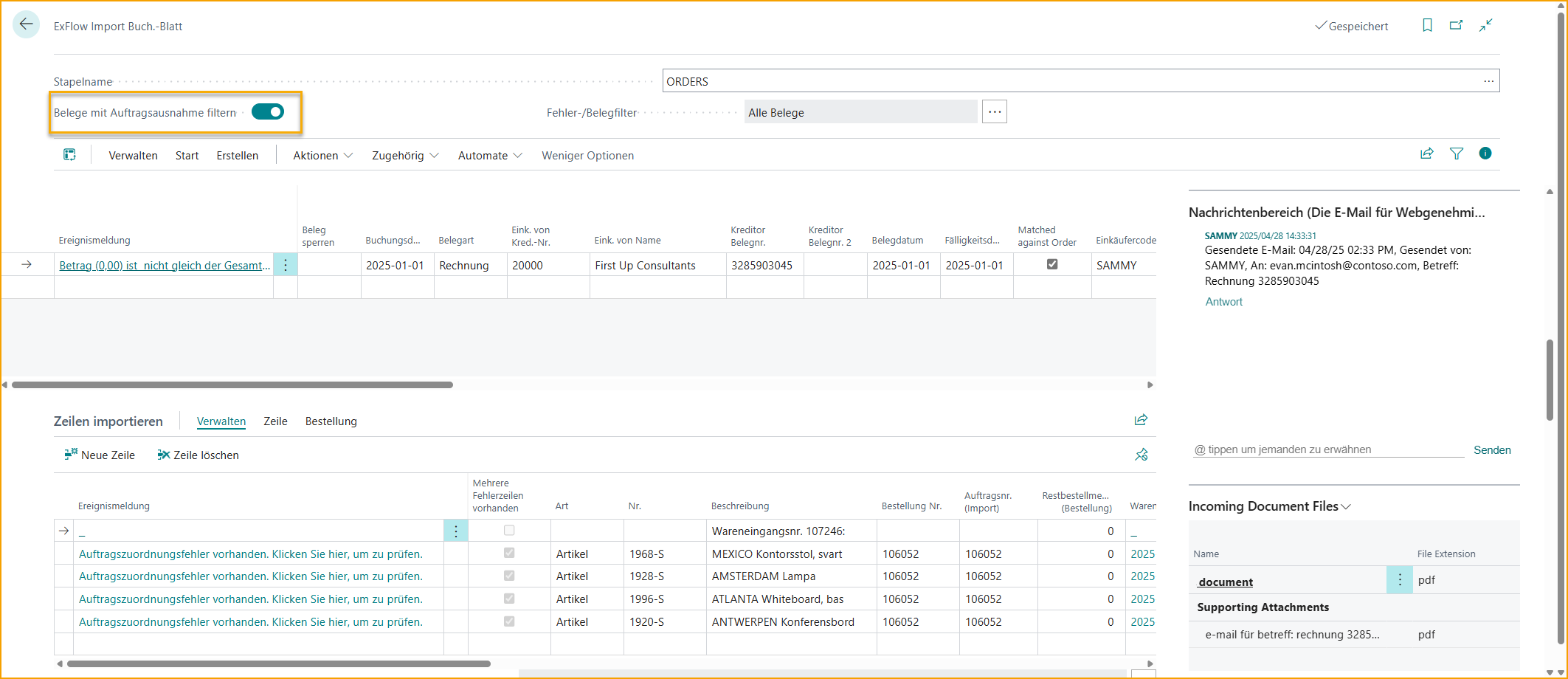Show the info FactBox icon
The image size is (1568, 679).
tap(1485, 154)
